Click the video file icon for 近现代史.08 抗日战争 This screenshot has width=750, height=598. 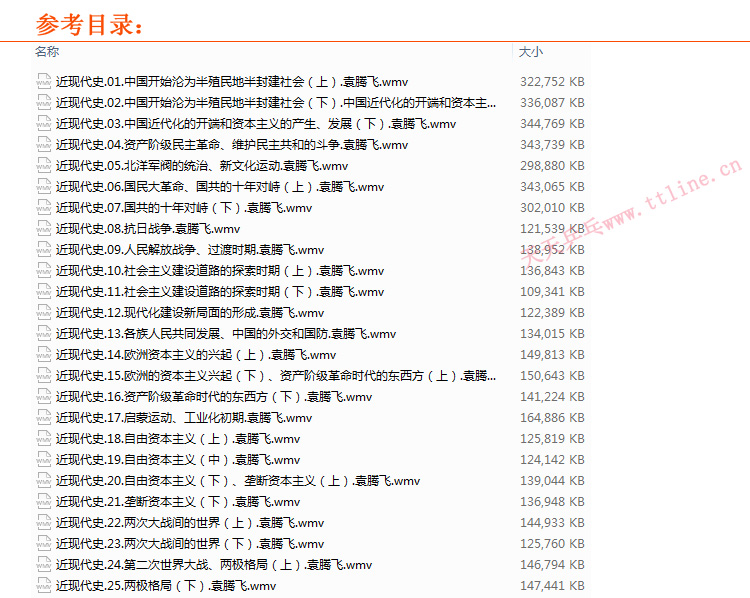[42, 229]
